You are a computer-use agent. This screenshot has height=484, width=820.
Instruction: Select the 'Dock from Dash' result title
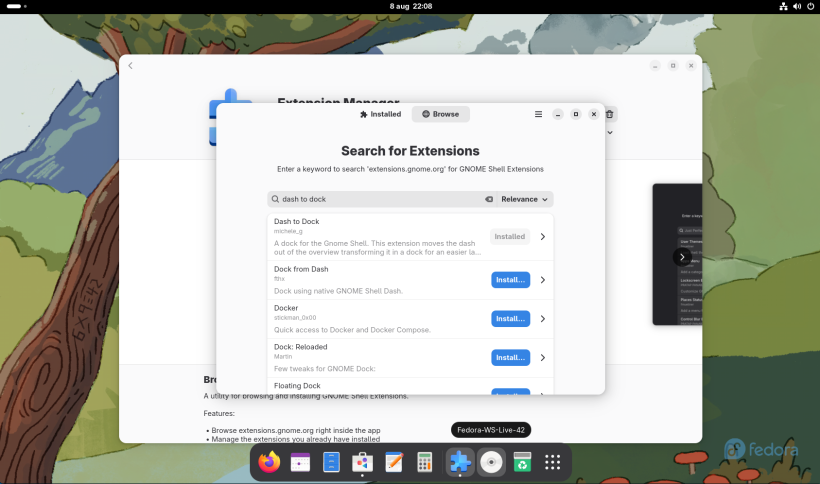coord(301,269)
